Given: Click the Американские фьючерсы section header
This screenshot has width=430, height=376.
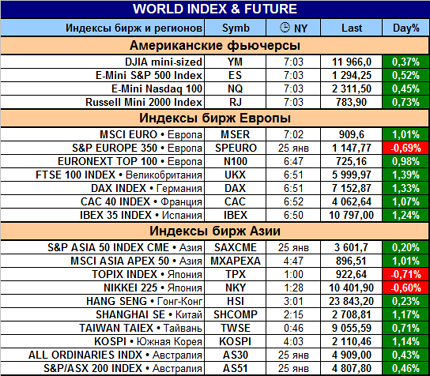Looking at the screenshot, I should [215, 45].
